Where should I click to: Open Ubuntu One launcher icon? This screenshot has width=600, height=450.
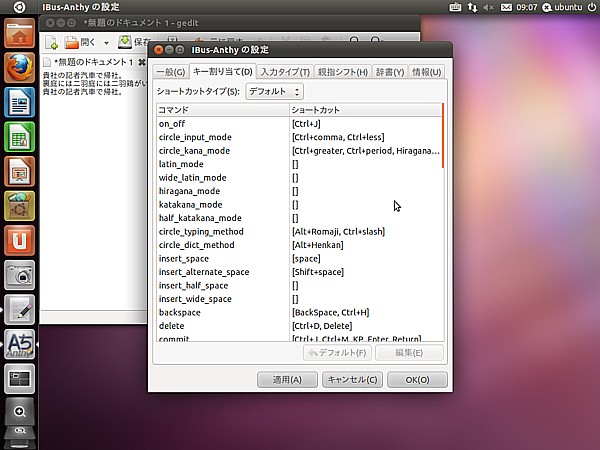[20, 240]
